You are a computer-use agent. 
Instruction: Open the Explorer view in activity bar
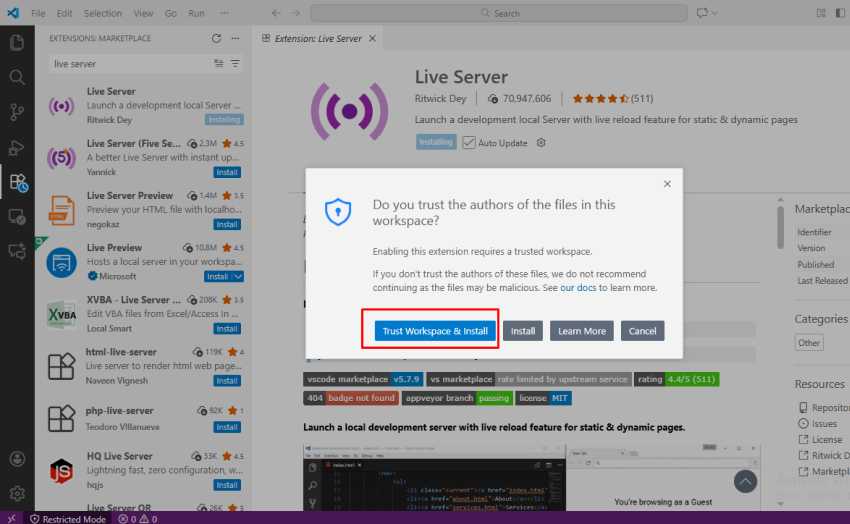(17, 42)
